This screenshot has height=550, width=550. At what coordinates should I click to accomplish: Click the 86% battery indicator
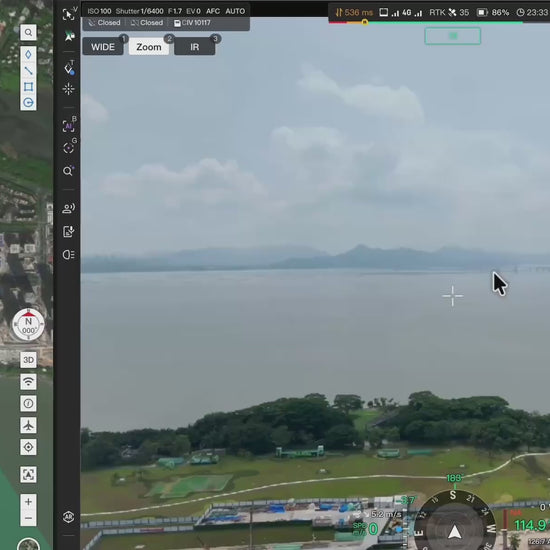click(493, 13)
